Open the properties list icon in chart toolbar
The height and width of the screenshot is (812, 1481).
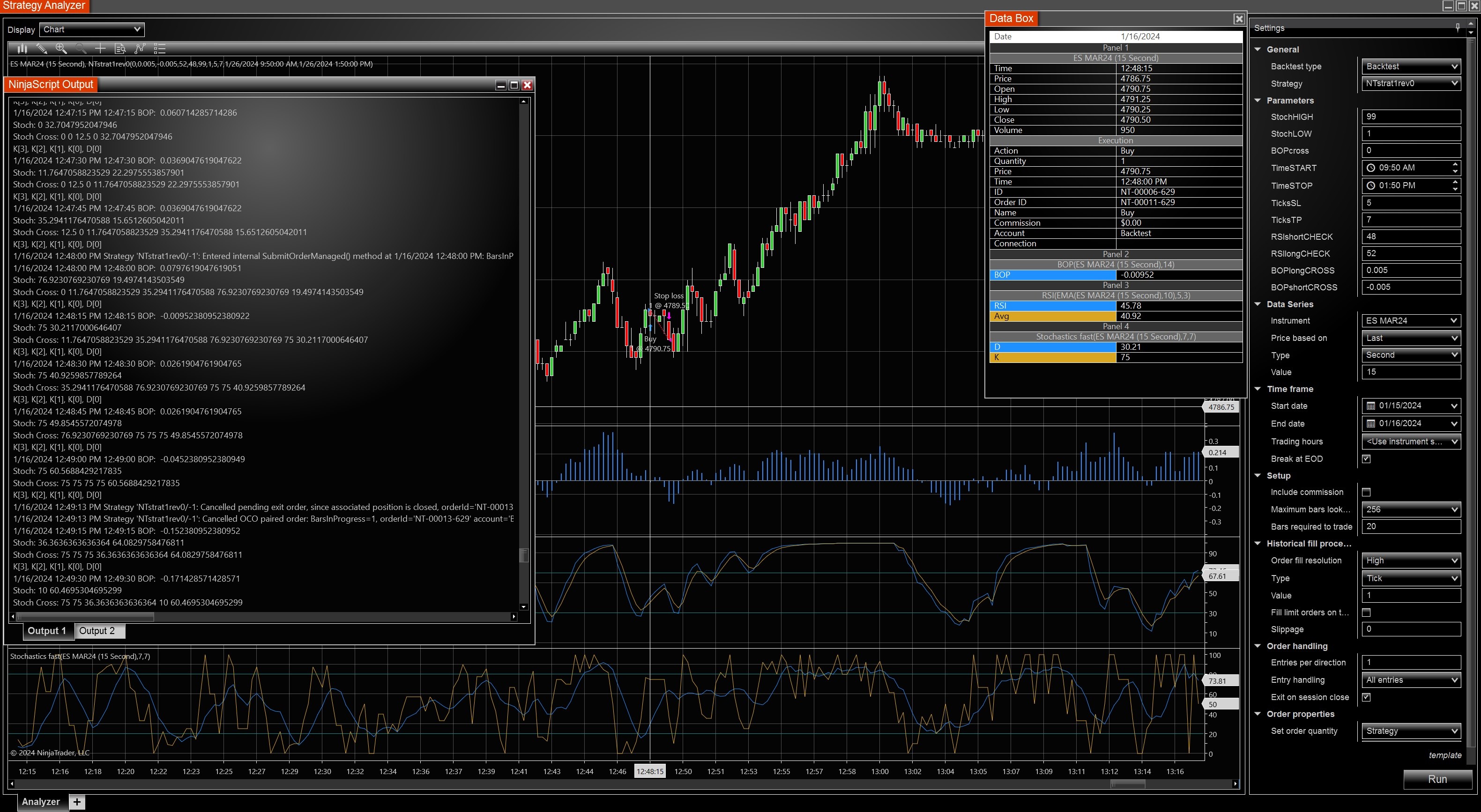[x=160, y=49]
